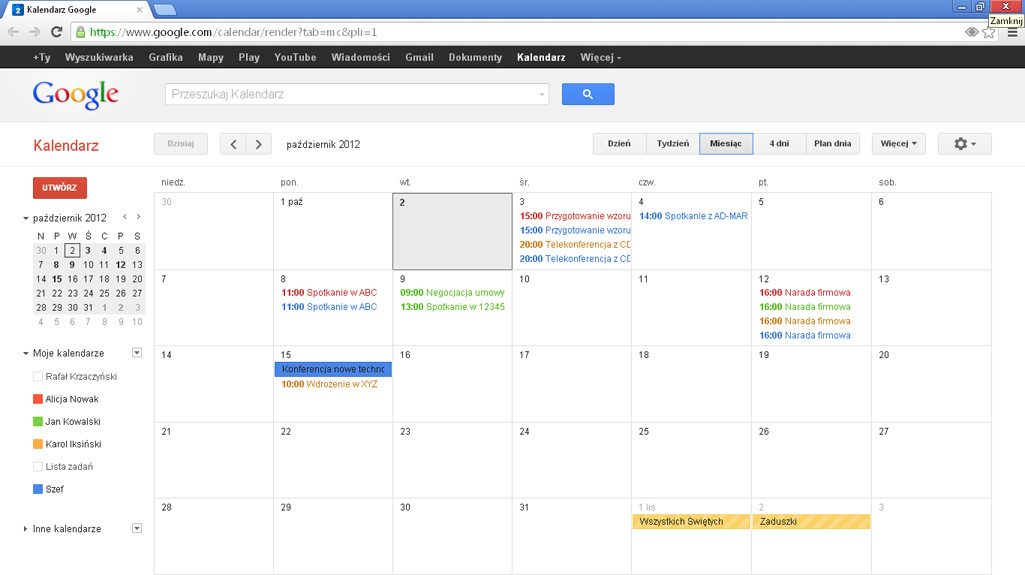Image resolution: width=1025 pixels, height=575 pixels.
Task: Open 09:00 Negocjacja umowy event
Action: pos(452,293)
